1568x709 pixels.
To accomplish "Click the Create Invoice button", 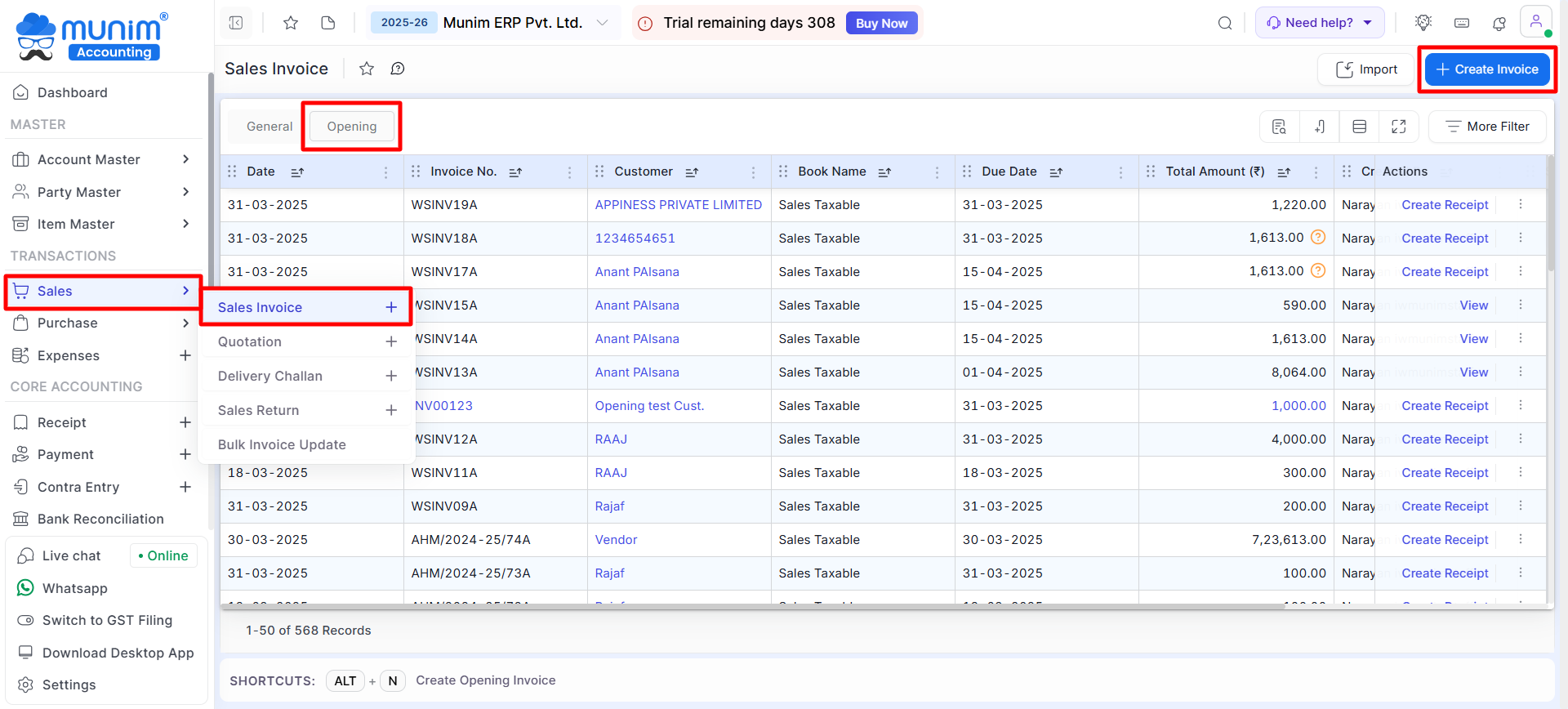I will coord(1486,69).
